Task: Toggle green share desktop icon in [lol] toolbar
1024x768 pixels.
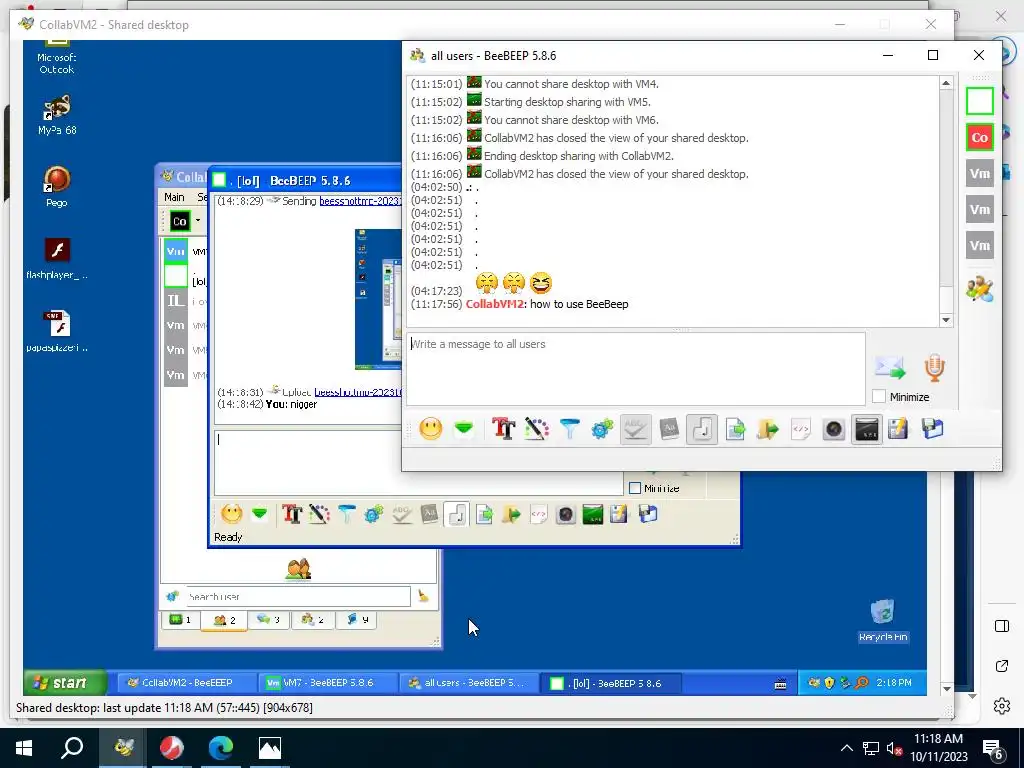Action: point(592,515)
